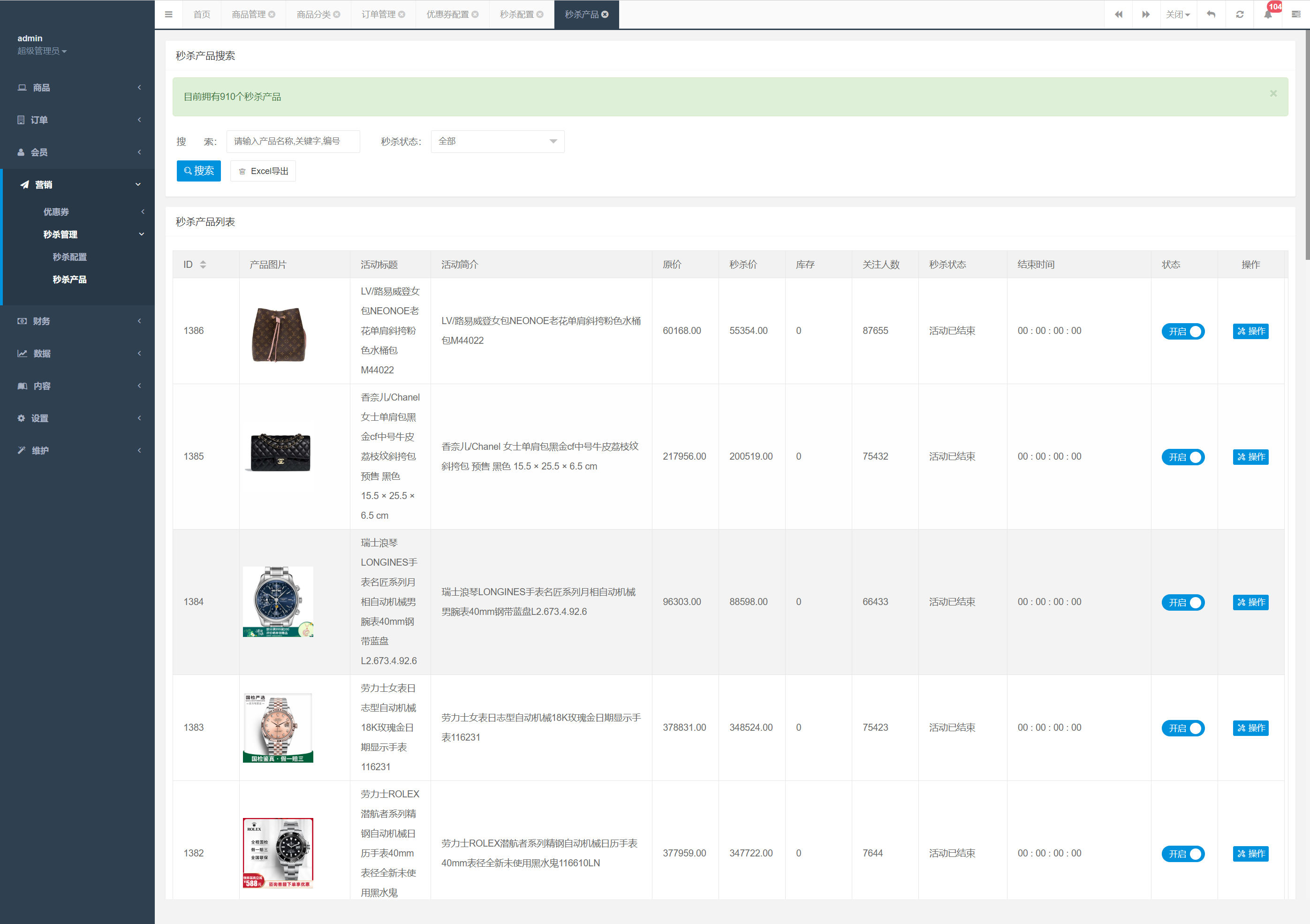Open the Rolex Submariner thumbnail for product 1382

point(278,853)
